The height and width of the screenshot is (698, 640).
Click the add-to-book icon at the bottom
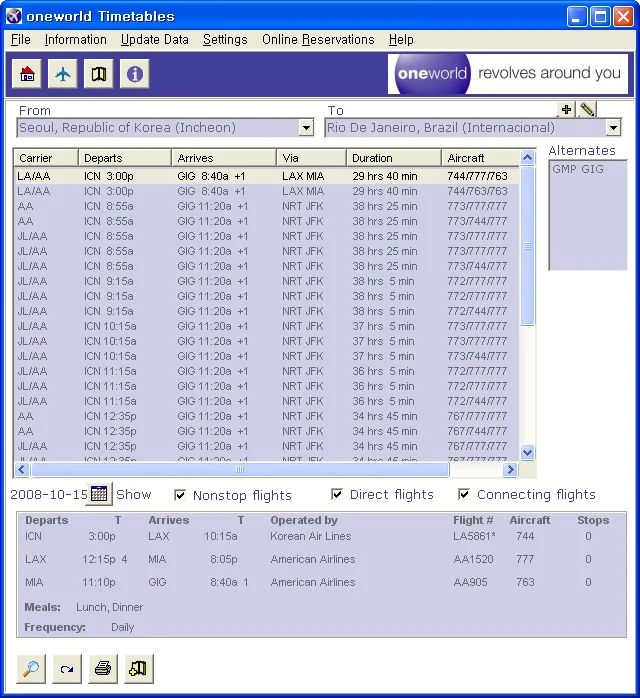(x=139, y=669)
